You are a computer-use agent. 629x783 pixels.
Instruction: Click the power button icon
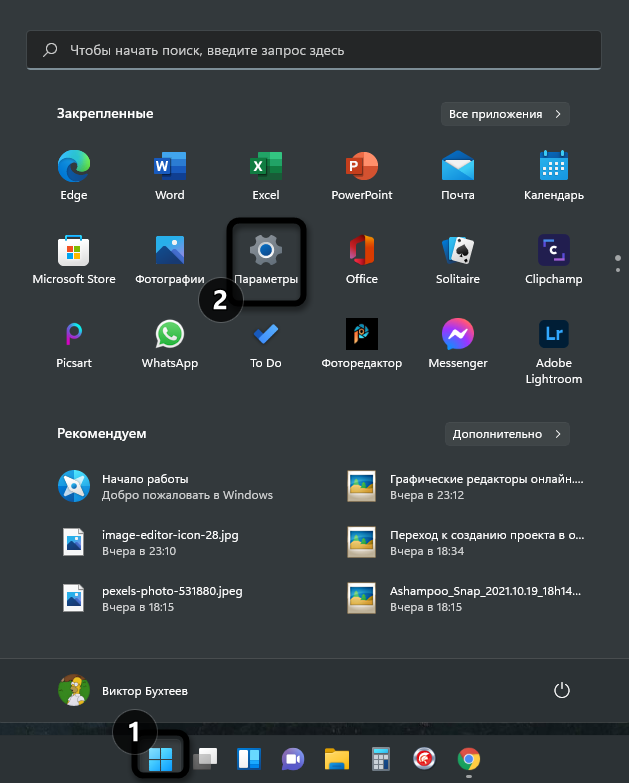(562, 691)
